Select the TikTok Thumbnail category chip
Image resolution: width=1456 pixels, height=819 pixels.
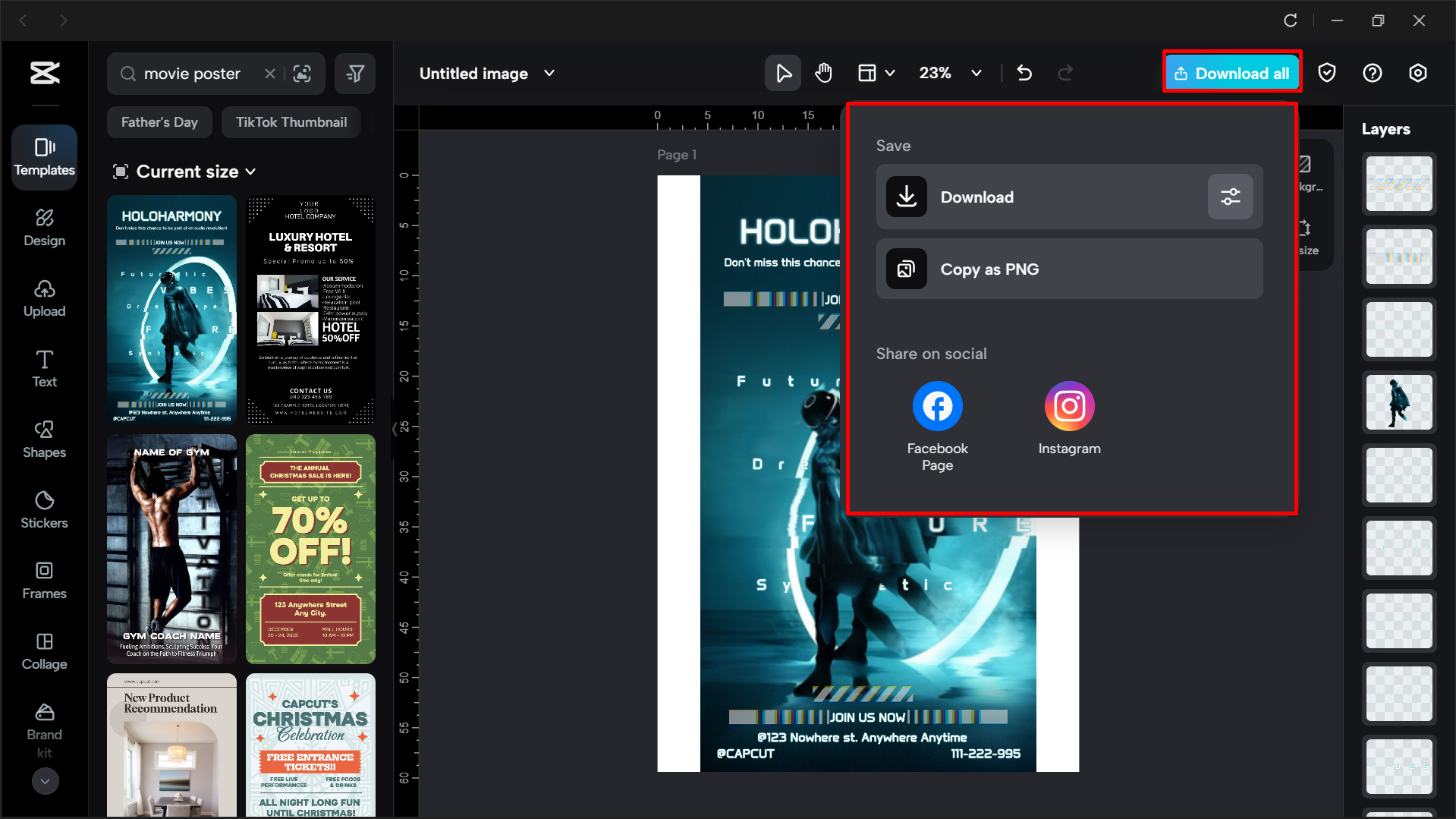tap(291, 121)
